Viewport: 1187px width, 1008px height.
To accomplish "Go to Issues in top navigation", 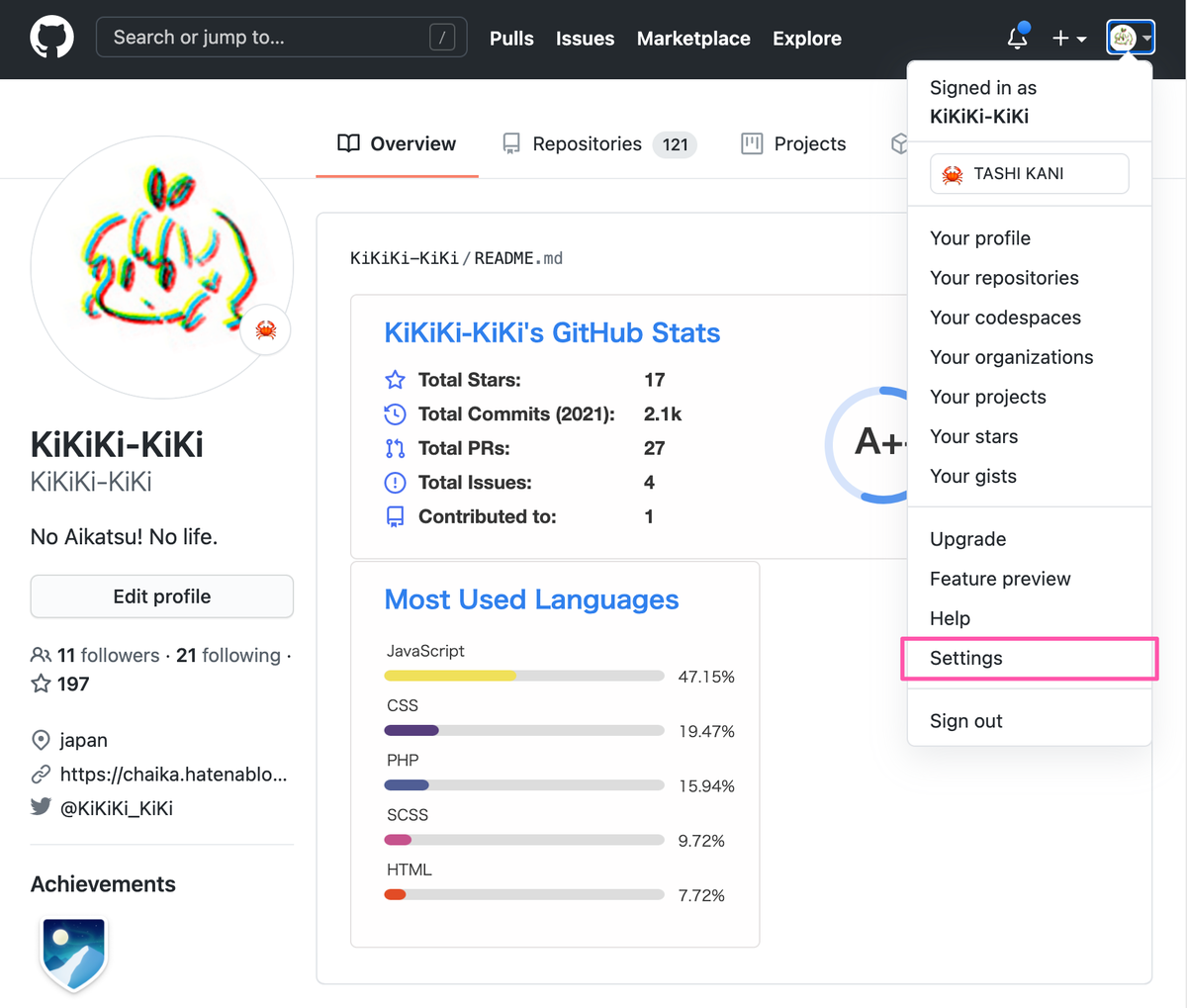I will [x=585, y=39].
